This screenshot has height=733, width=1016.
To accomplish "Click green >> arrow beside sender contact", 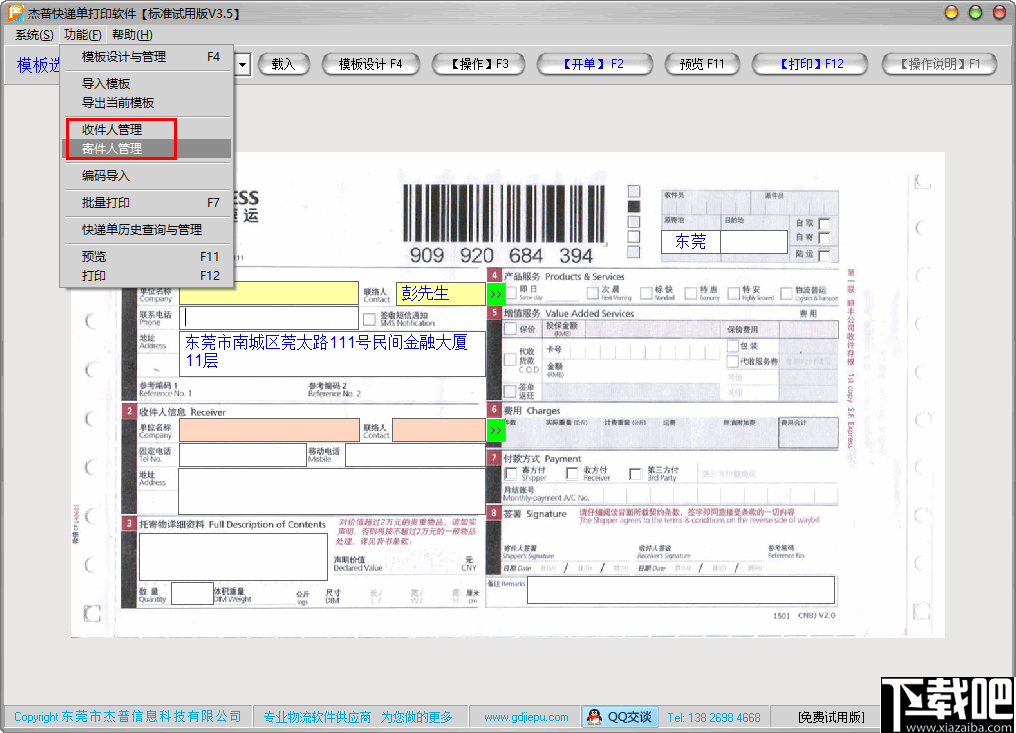I will click(496, 294).
